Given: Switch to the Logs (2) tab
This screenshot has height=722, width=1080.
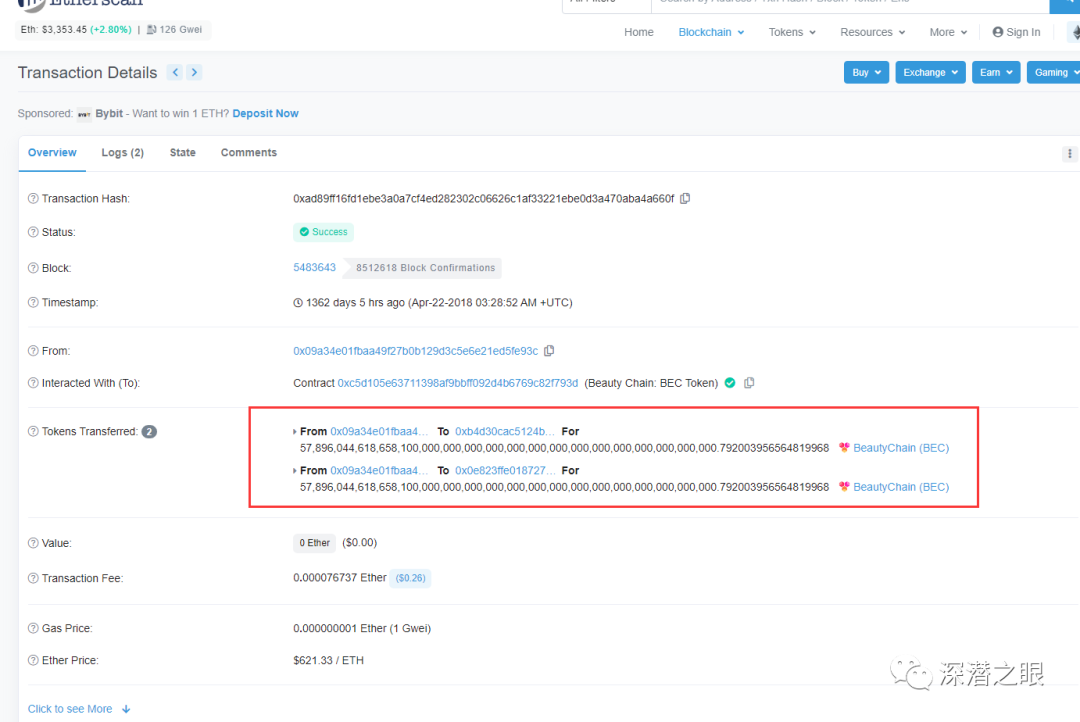Looking at the screenshot, I should 123,153.
